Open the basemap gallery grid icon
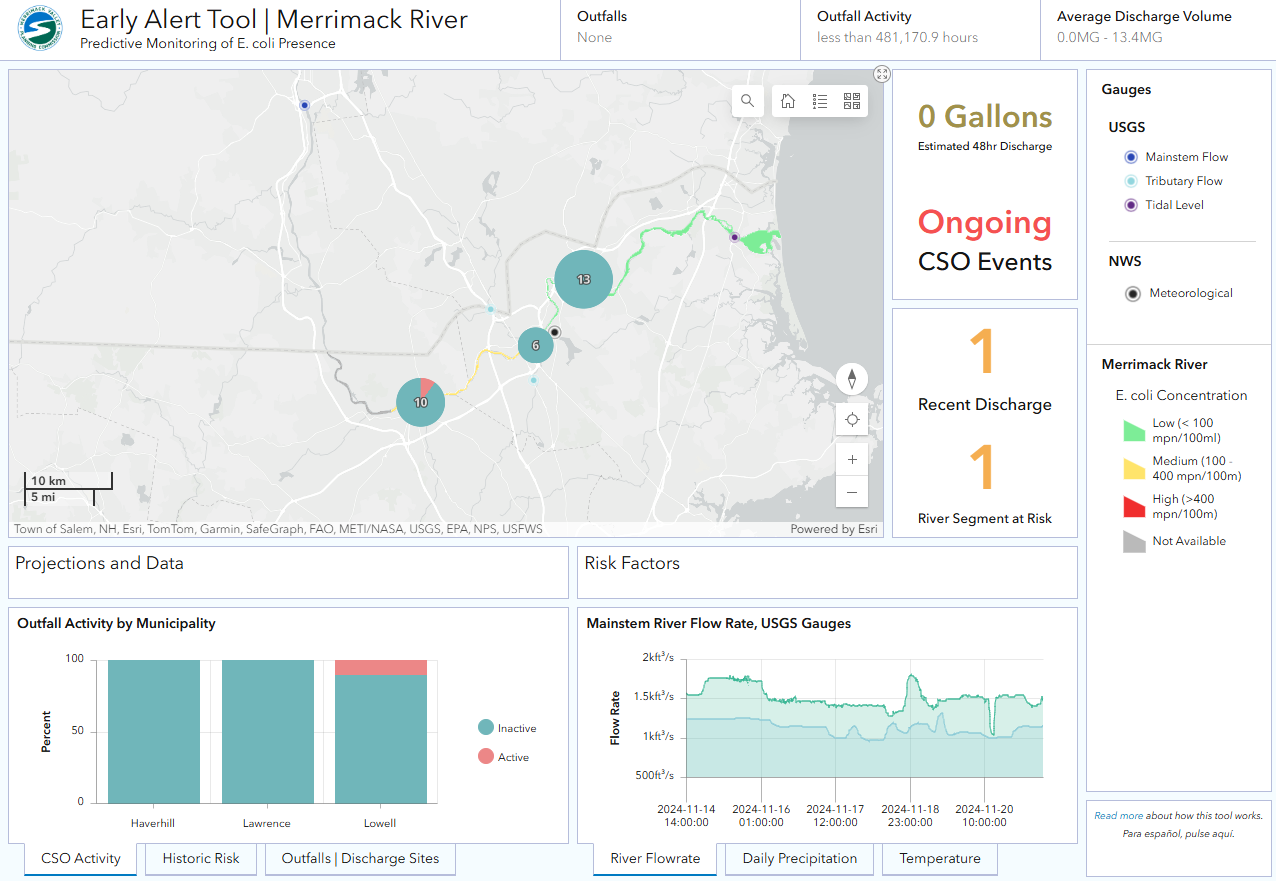The height and width of the screenshot is (881, 1276). tap(852, 101)
